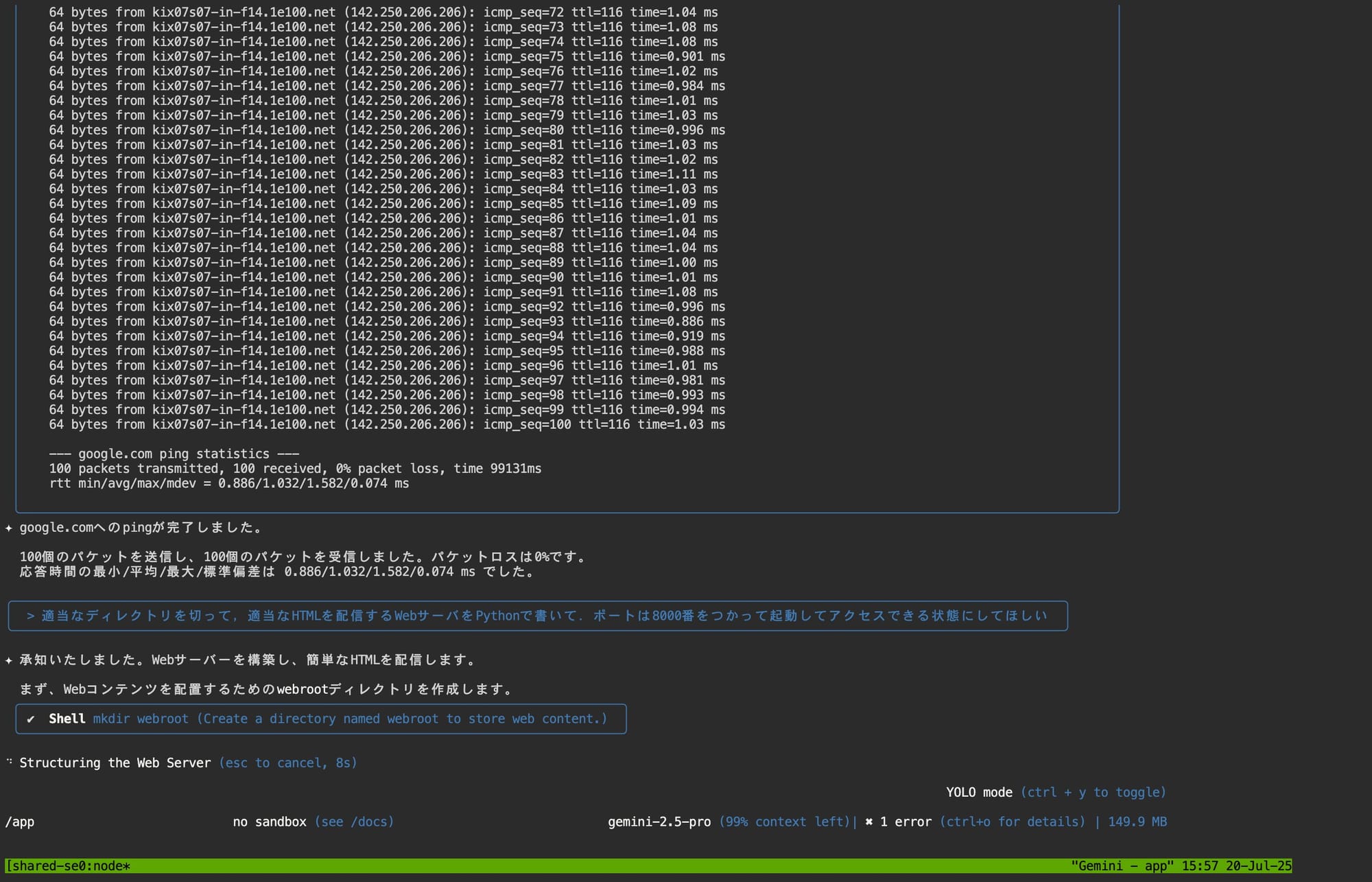Click 'YOLO mode' status text

(x=979, y=792)
